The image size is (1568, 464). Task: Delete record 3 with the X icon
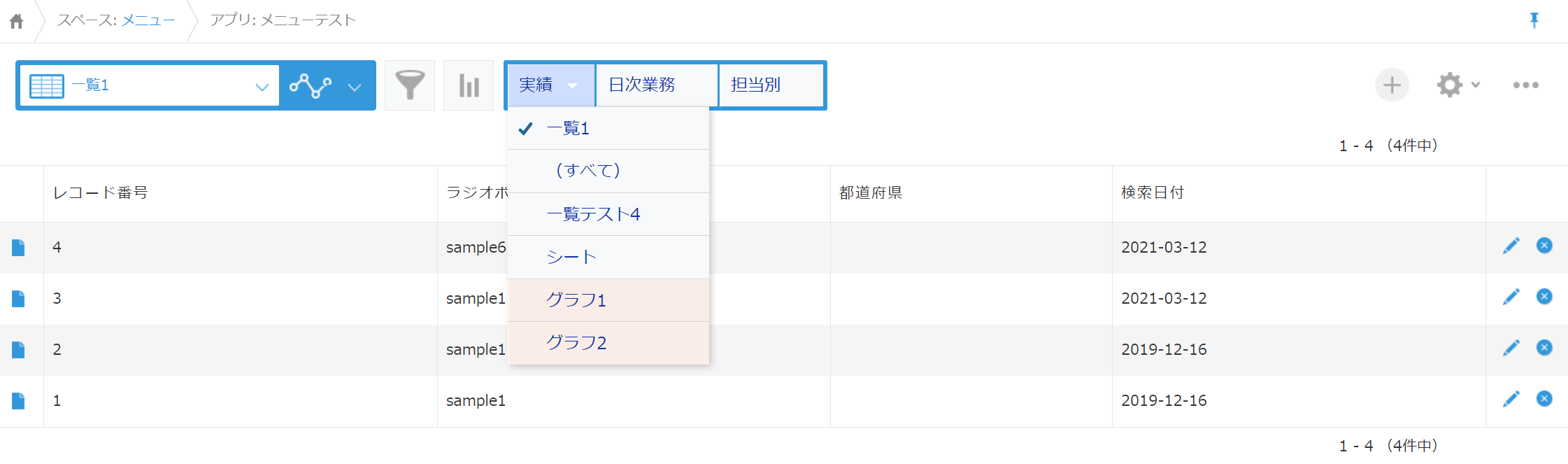click(1544, 297)
